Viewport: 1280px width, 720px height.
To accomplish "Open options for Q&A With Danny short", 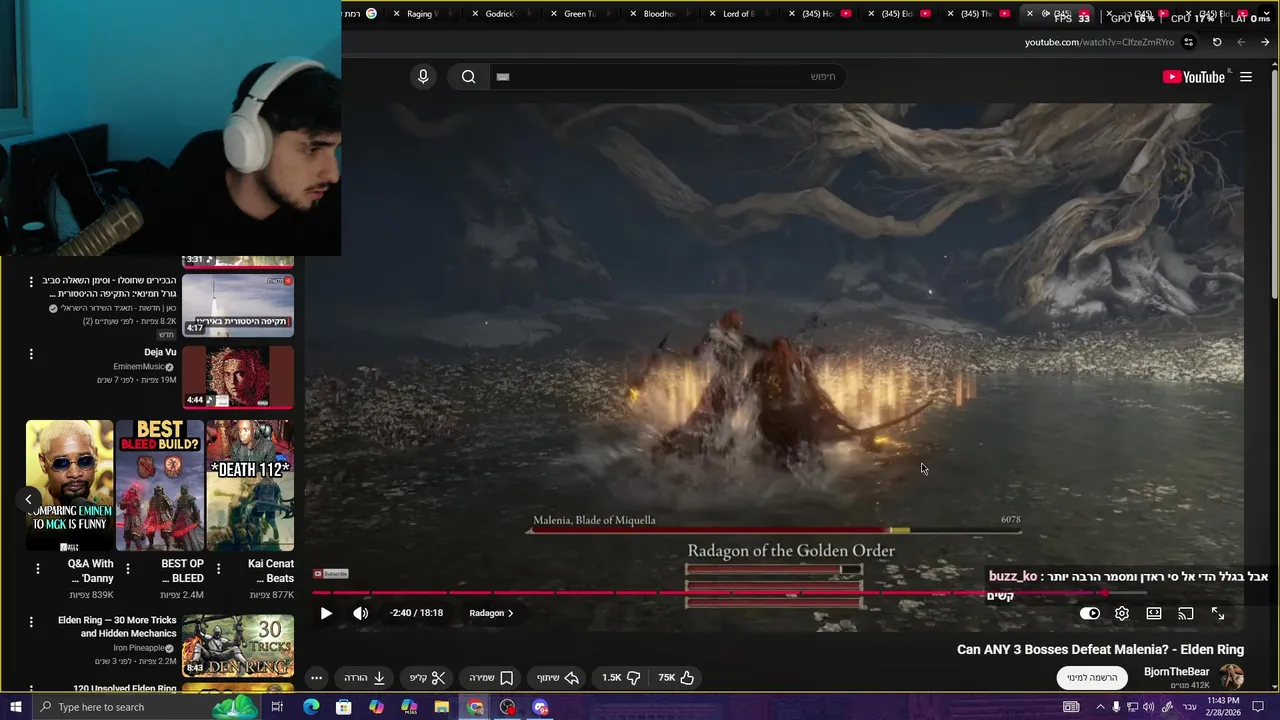I will point(38,569).
